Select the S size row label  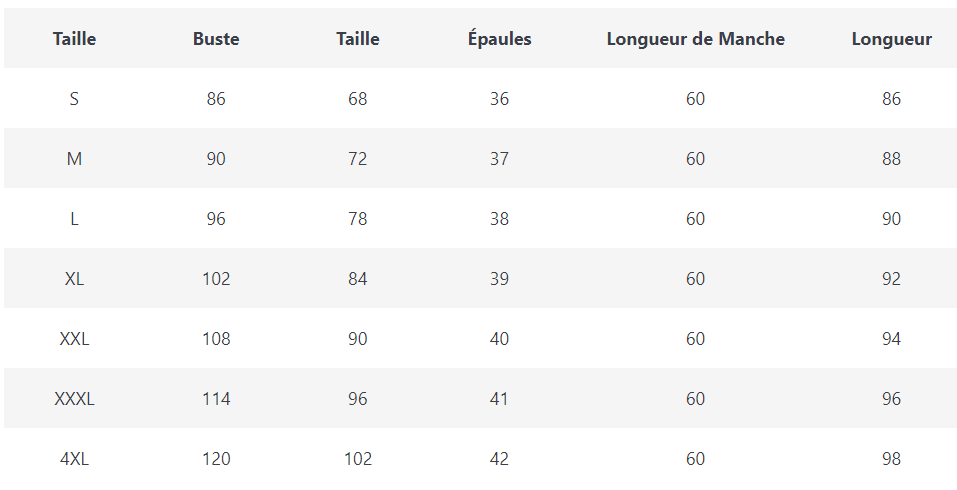point(74,99)
